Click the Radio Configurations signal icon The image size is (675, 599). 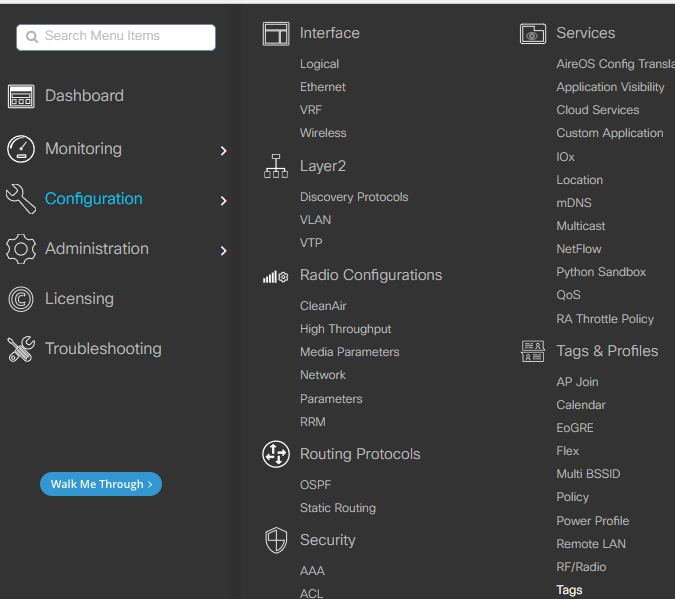click(x=276, y=276)
